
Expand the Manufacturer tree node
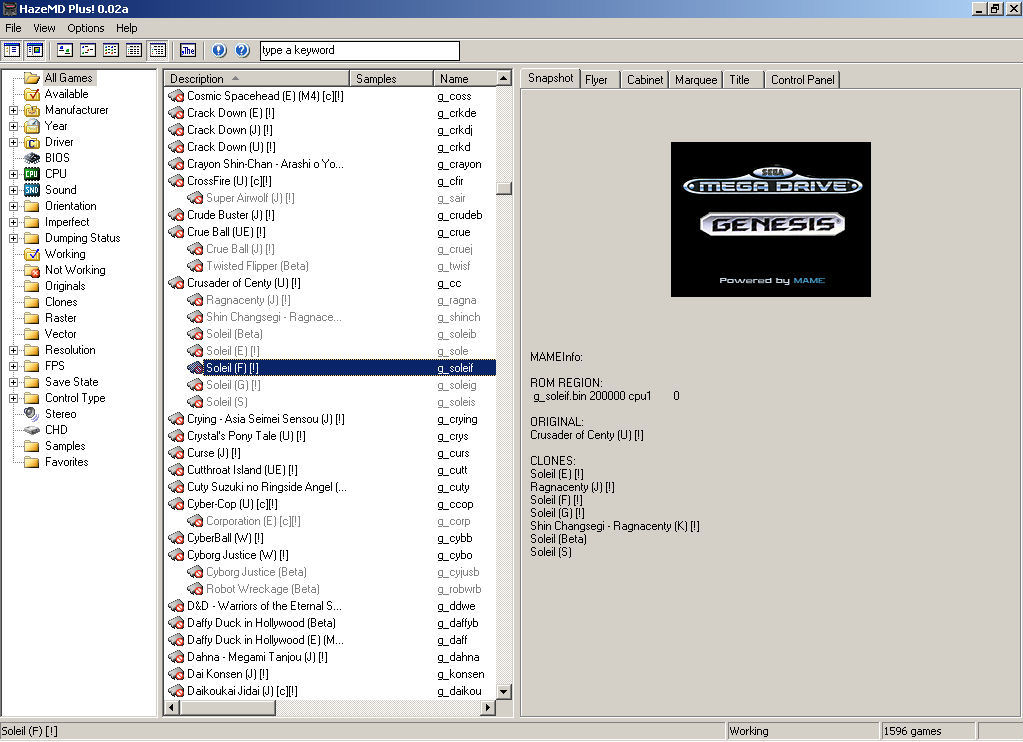[14, 110]
